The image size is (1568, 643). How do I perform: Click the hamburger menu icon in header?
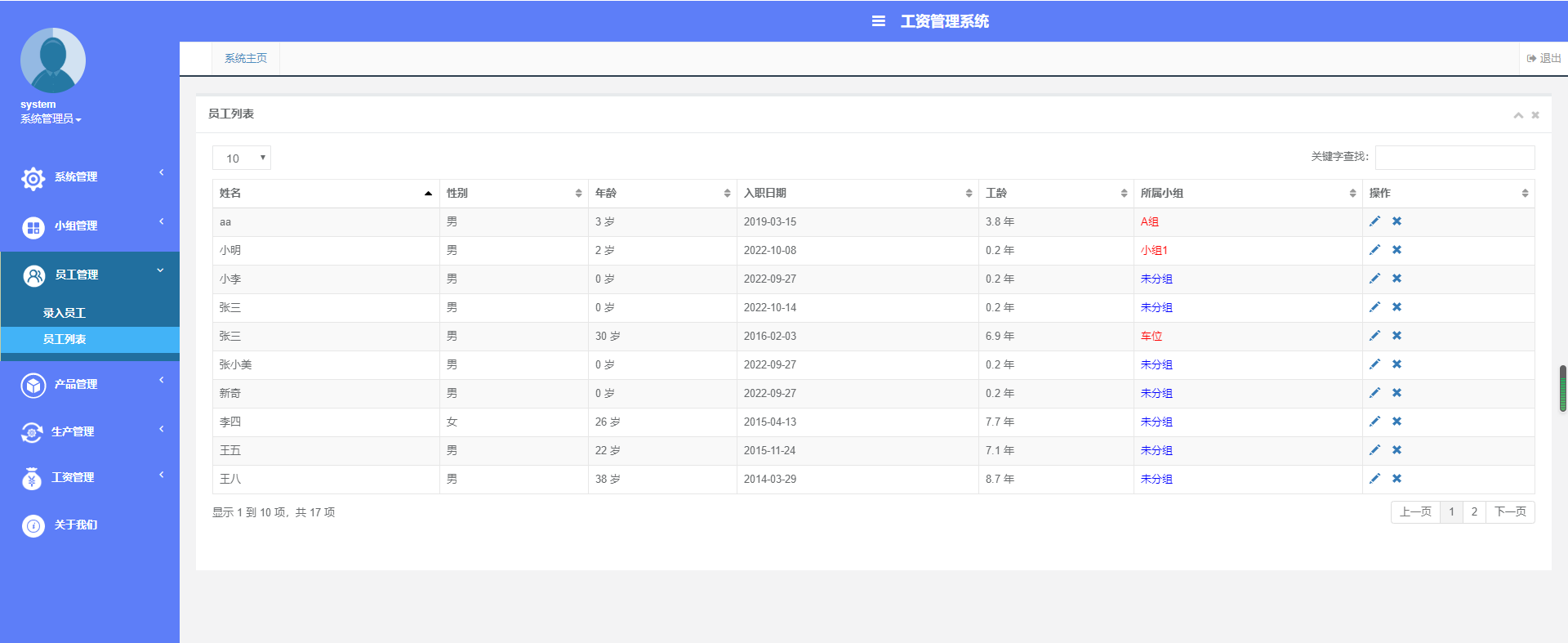point(878,21)
